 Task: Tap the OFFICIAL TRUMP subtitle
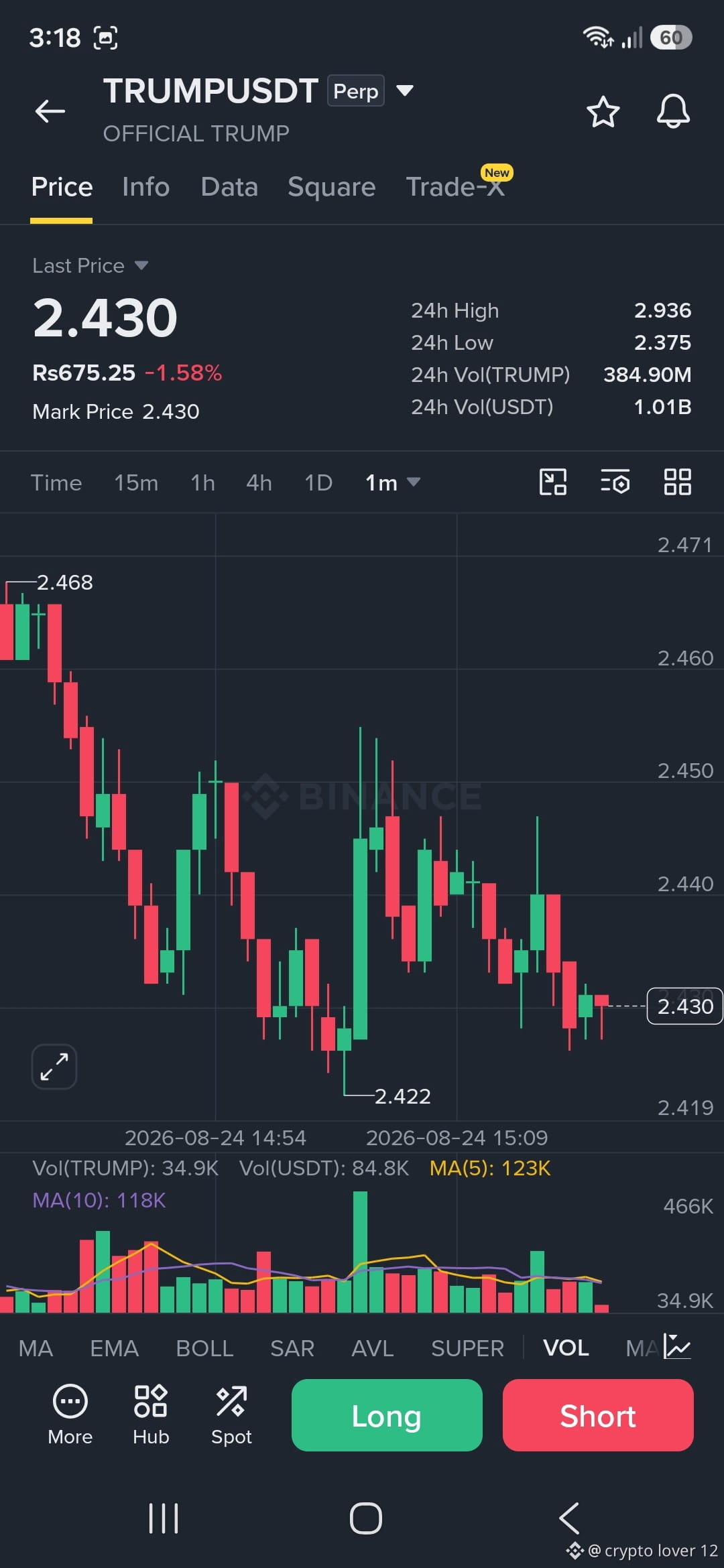196,133
